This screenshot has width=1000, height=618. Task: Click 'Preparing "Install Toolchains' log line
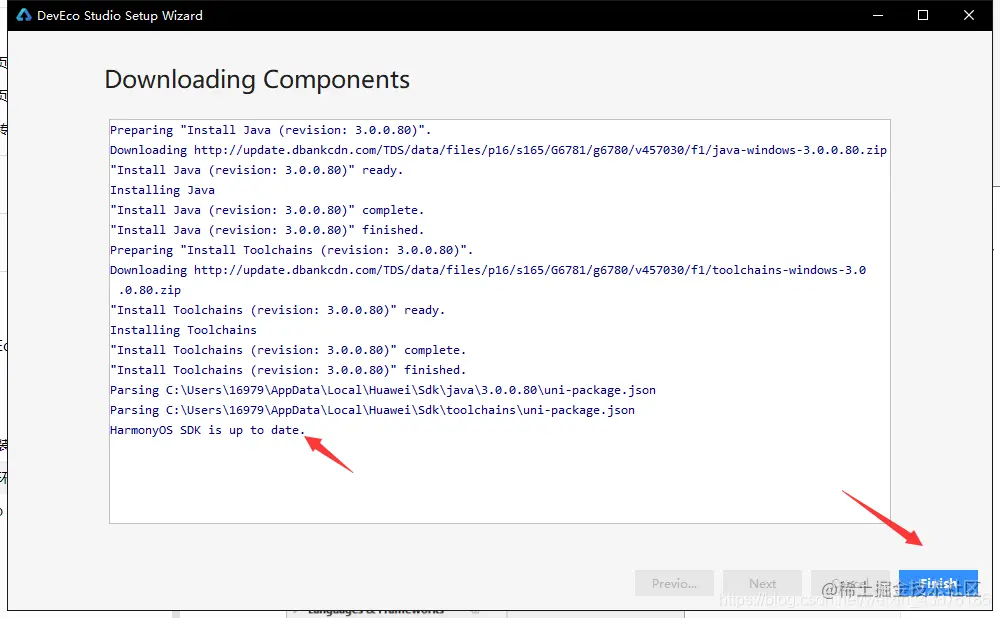tap(291, 250)
